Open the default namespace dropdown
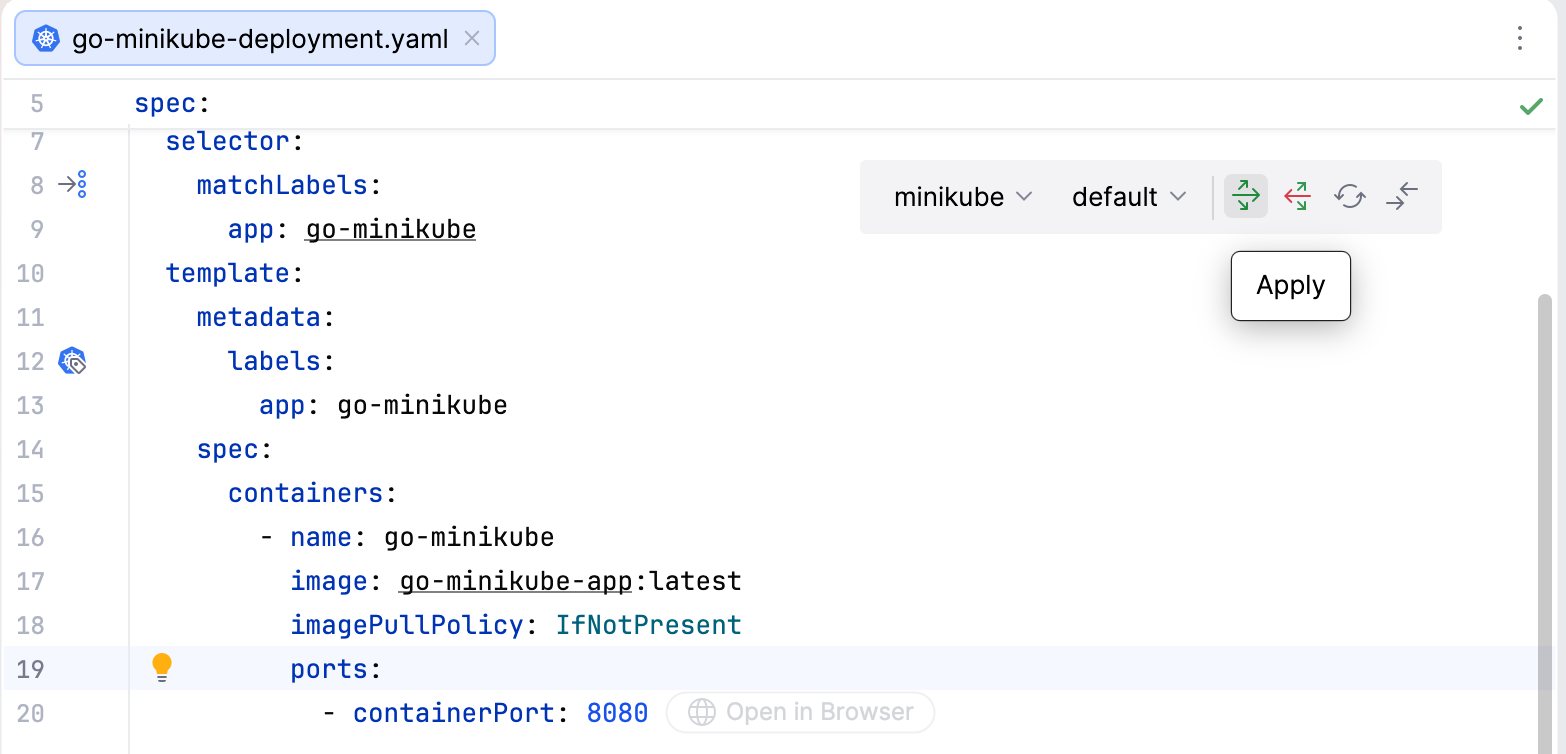Image resolution: width=1566 pixels, height=754 pixels. click(1129, 197)
